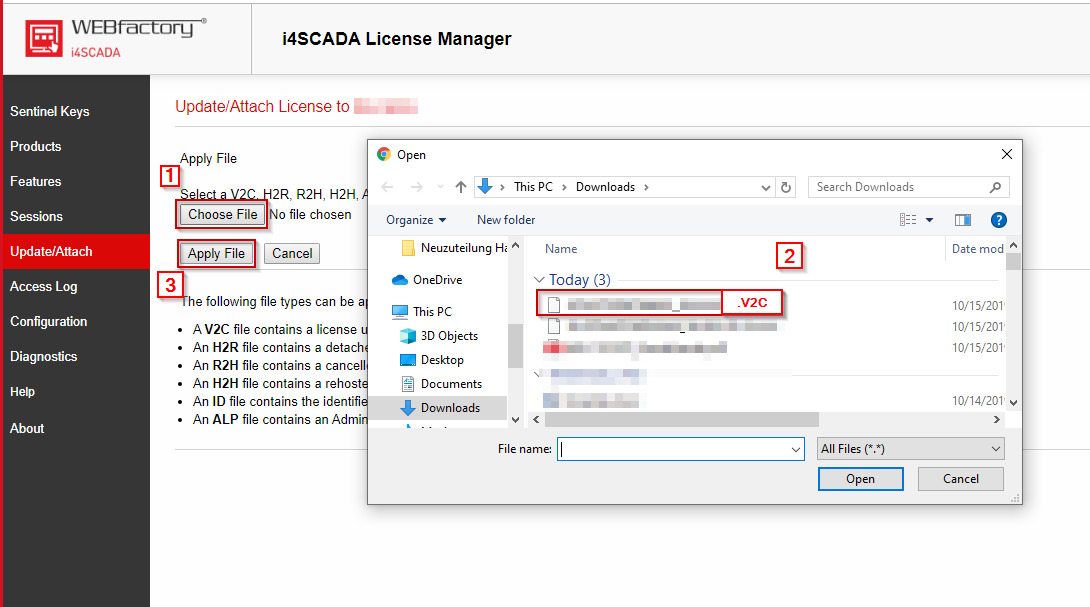Show the preview pane

pyautogui.click(x=963, y=220)
